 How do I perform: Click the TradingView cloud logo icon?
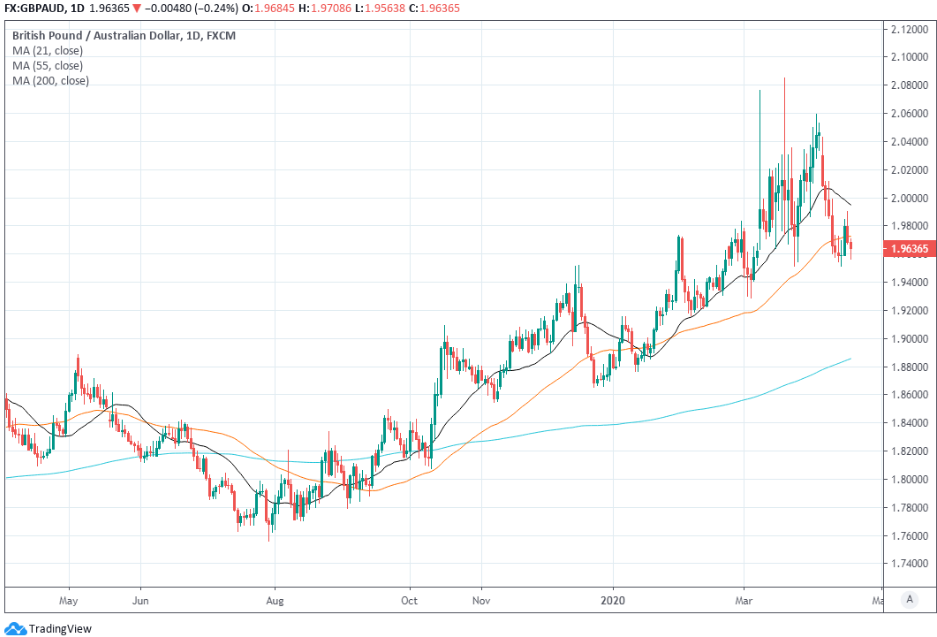16,628
